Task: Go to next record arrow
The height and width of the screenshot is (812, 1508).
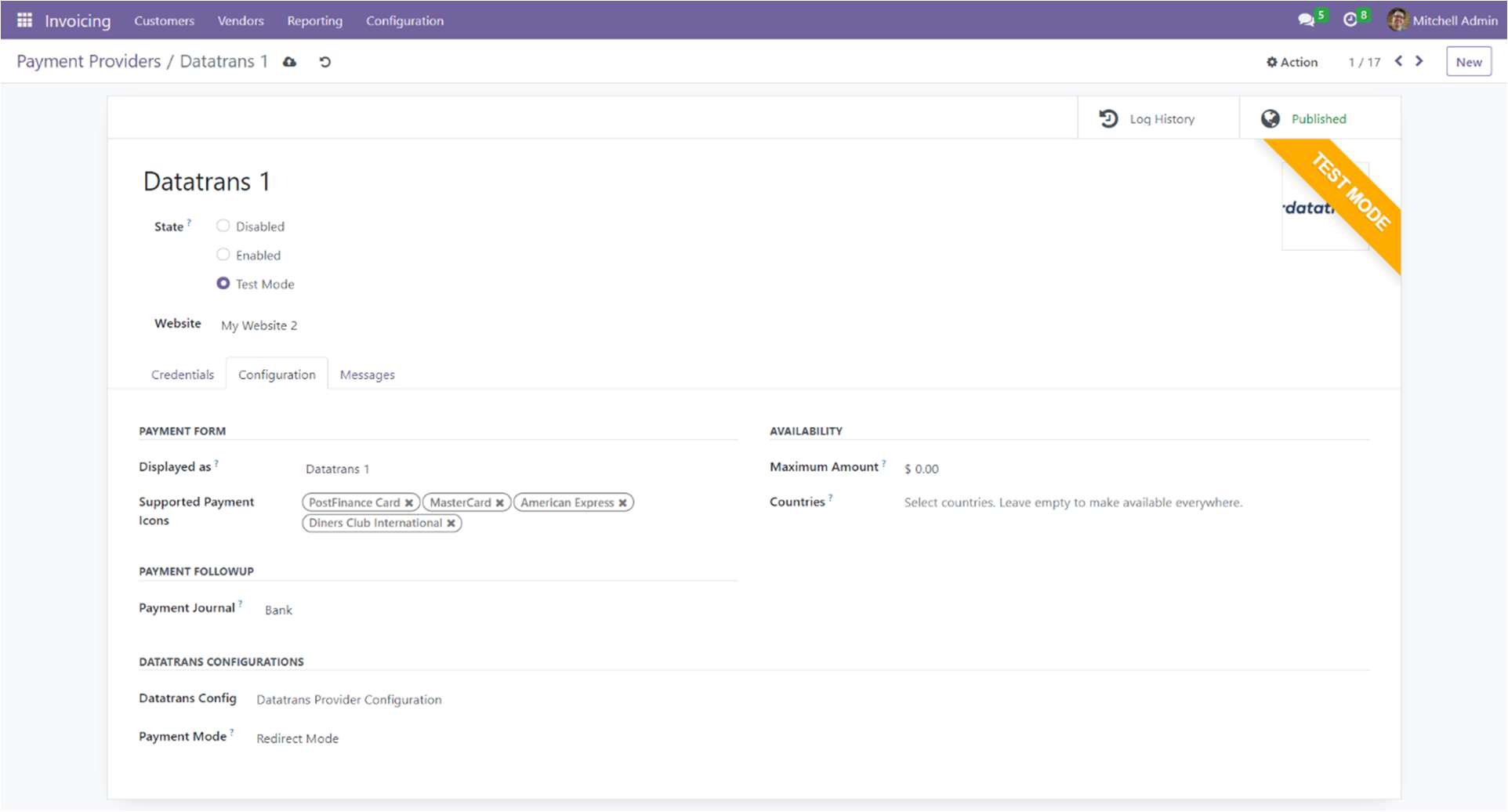Action: coord(1419,61)
